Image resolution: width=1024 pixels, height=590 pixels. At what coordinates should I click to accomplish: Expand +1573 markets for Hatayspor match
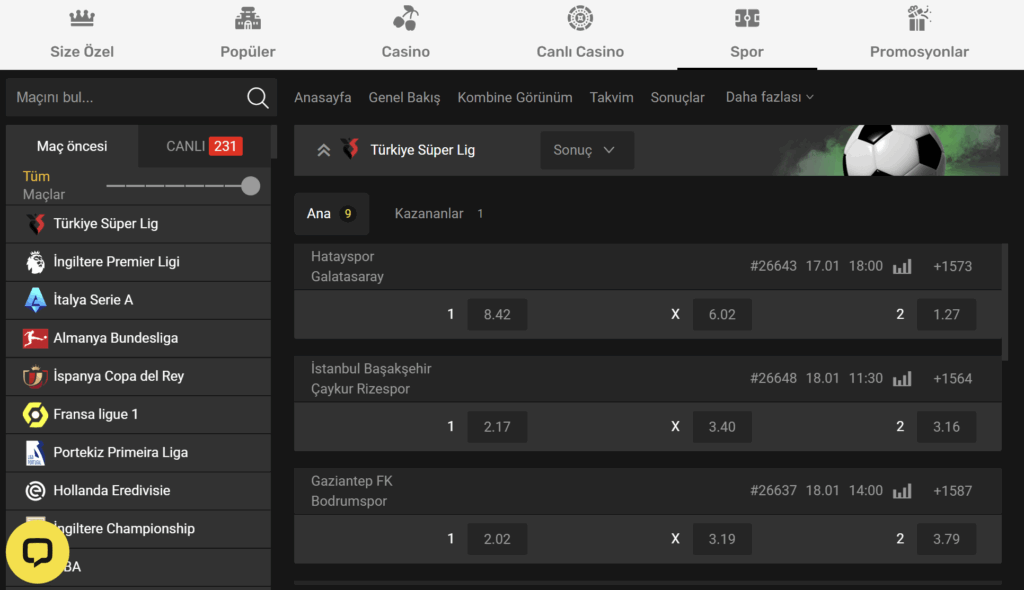tap(953, 267)
